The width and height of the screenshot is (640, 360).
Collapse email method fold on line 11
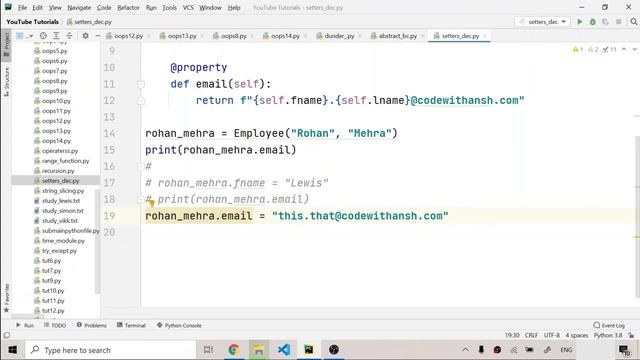(141, 84)
